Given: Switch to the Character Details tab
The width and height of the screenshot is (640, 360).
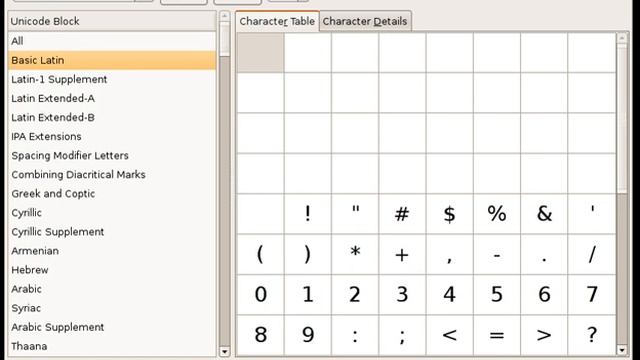Looking at the screenshot, I should (365, 21).
